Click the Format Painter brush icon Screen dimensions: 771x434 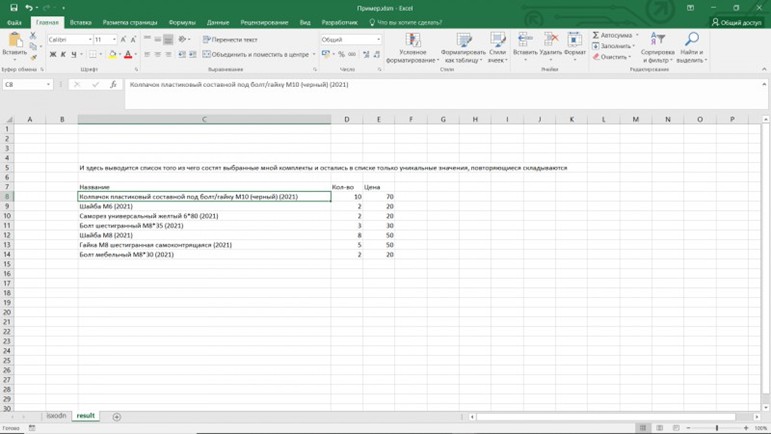coord(33,57)
